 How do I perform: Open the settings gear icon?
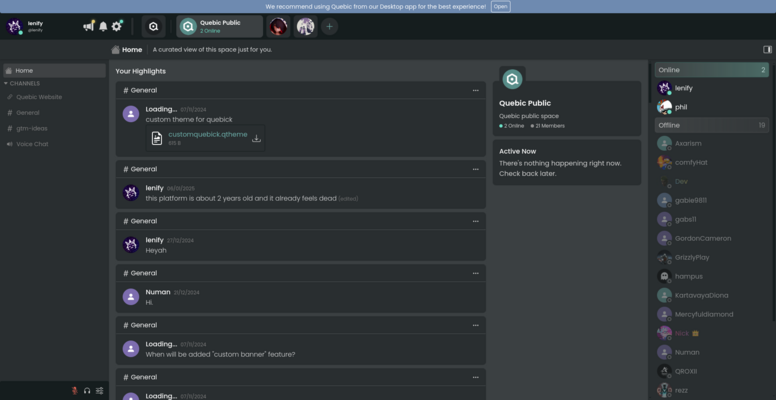(117, 26)
